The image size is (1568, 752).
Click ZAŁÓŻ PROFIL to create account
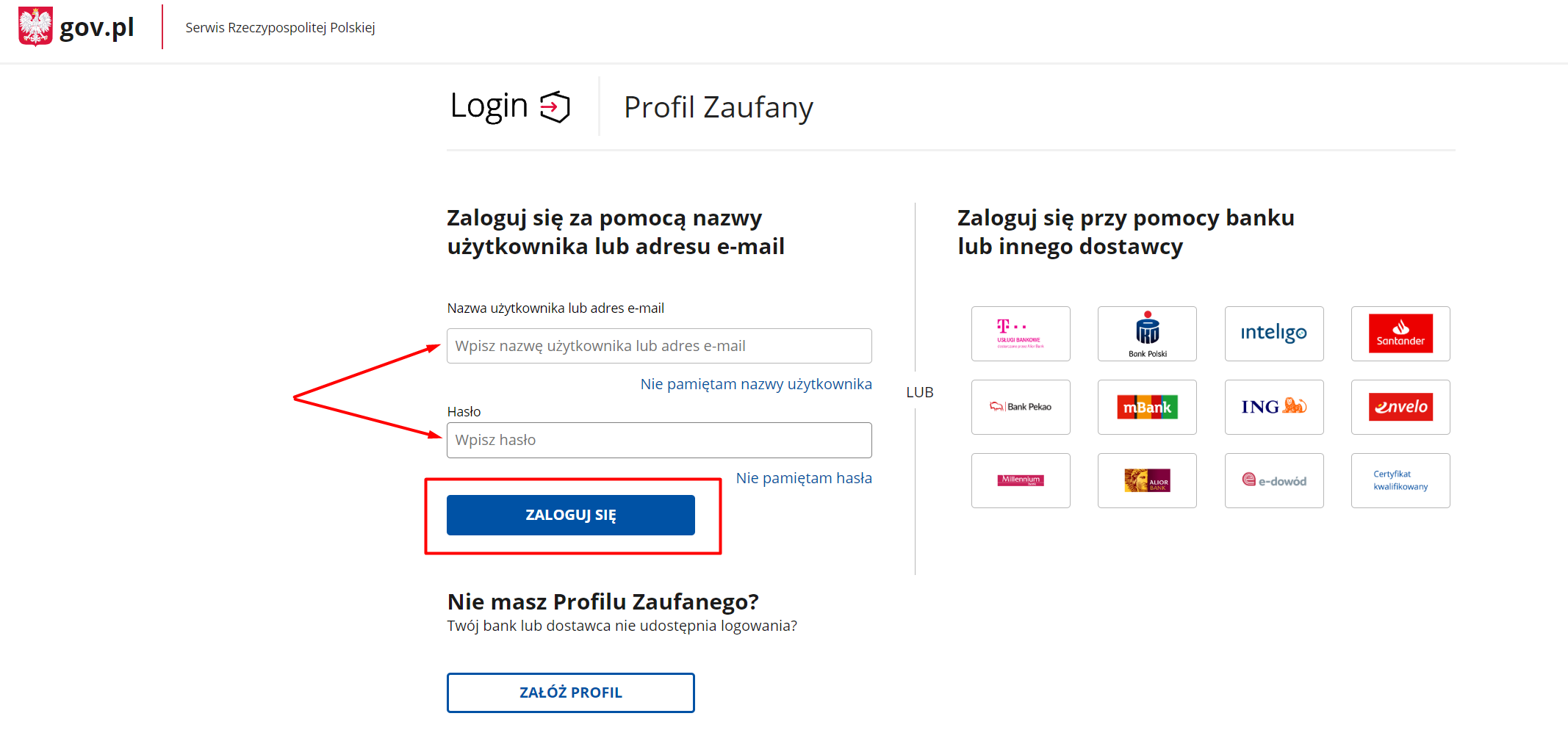click(570, 692)
